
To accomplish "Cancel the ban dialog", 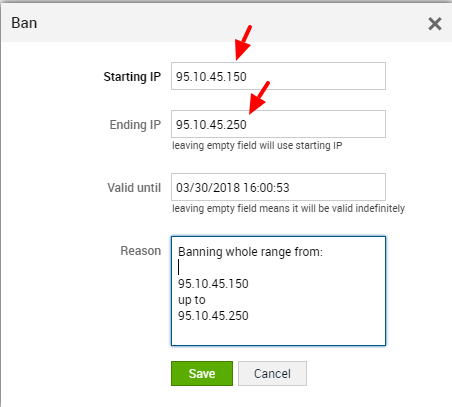I will pyautogui.click(x=272, y=373).
